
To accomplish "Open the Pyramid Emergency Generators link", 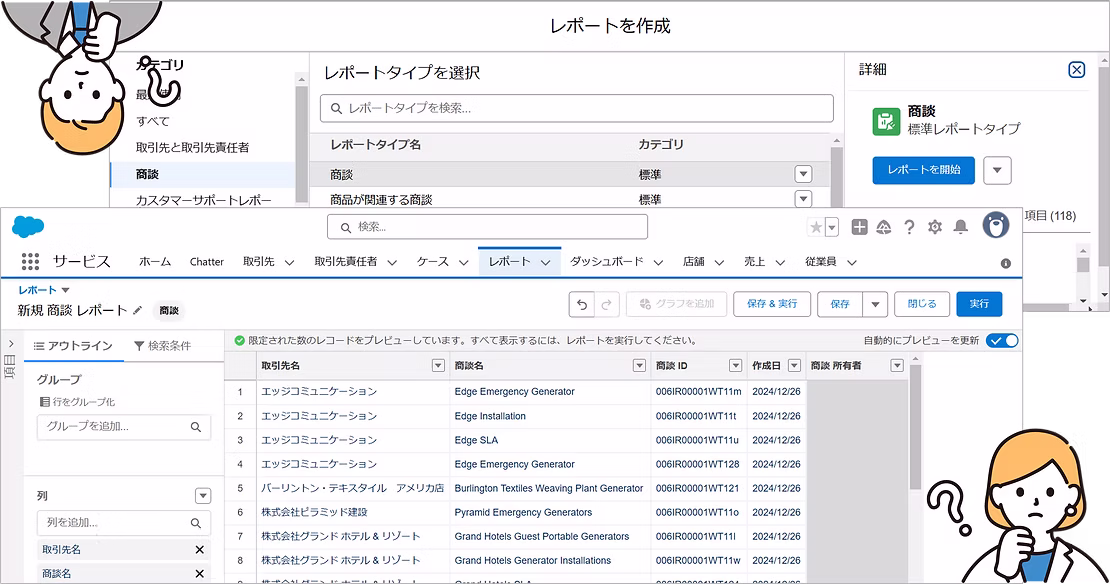I will tap(523, 513).
